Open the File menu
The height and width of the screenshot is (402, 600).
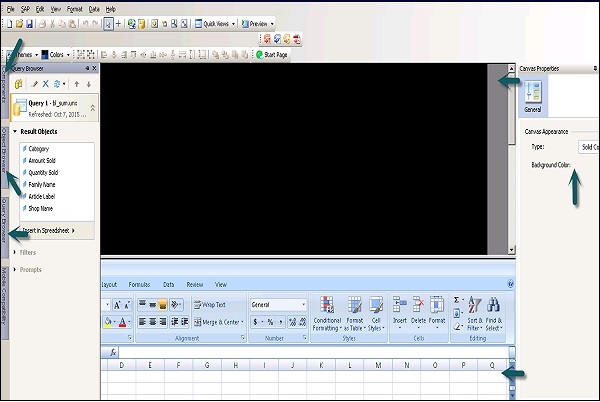tap(11, 9)
